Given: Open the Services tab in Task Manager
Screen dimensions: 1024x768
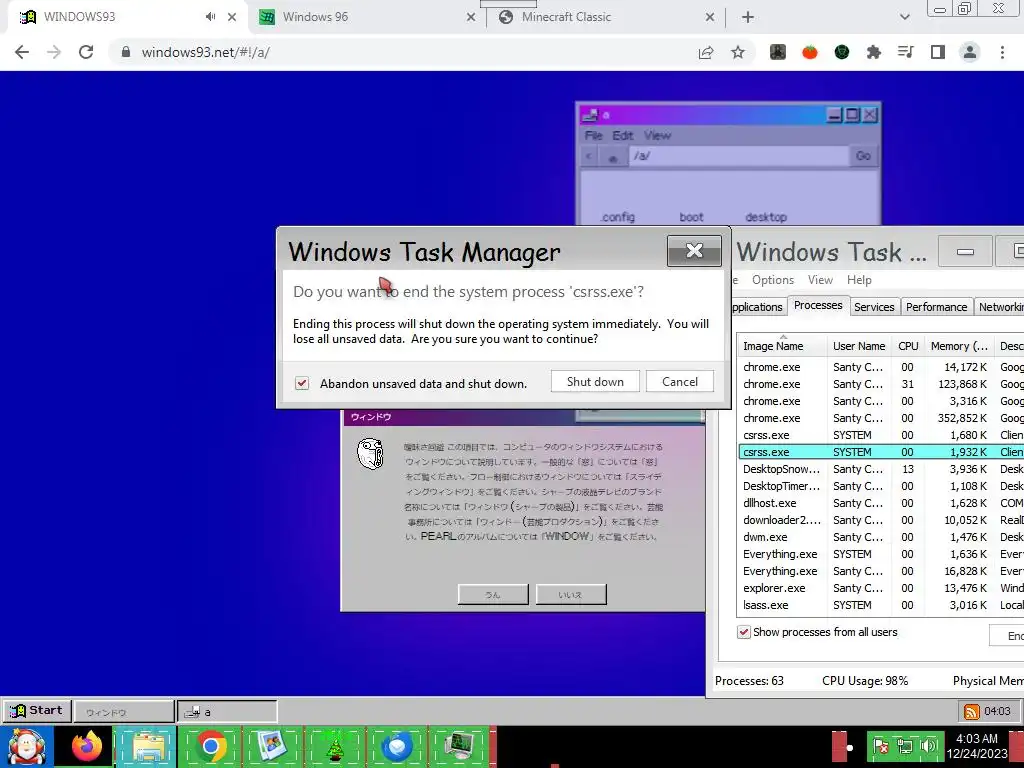Looking at the screenshot, I should coord(874,307).
